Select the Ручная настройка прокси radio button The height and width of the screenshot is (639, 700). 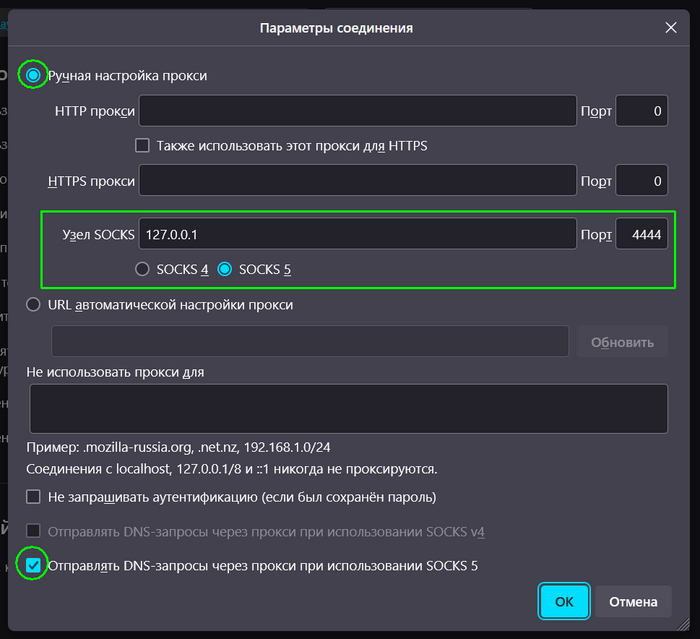(x=34, y=75)
